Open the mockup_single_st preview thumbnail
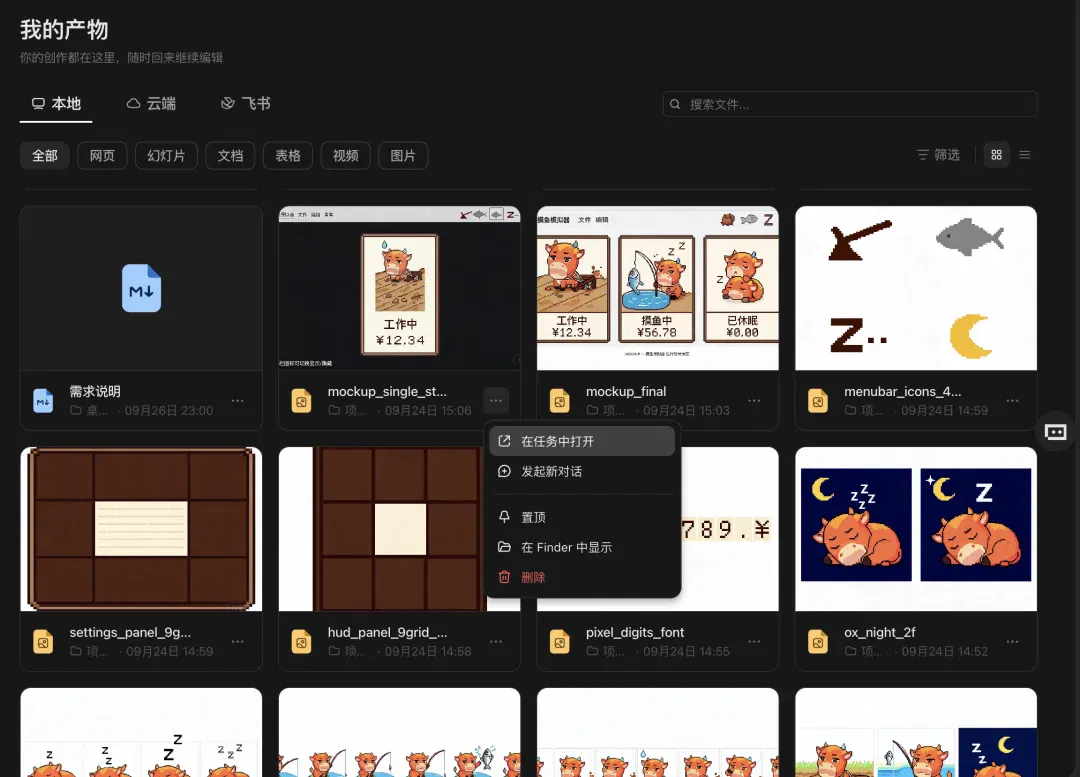Screen dimensions: 1080x777 [399, 288]
